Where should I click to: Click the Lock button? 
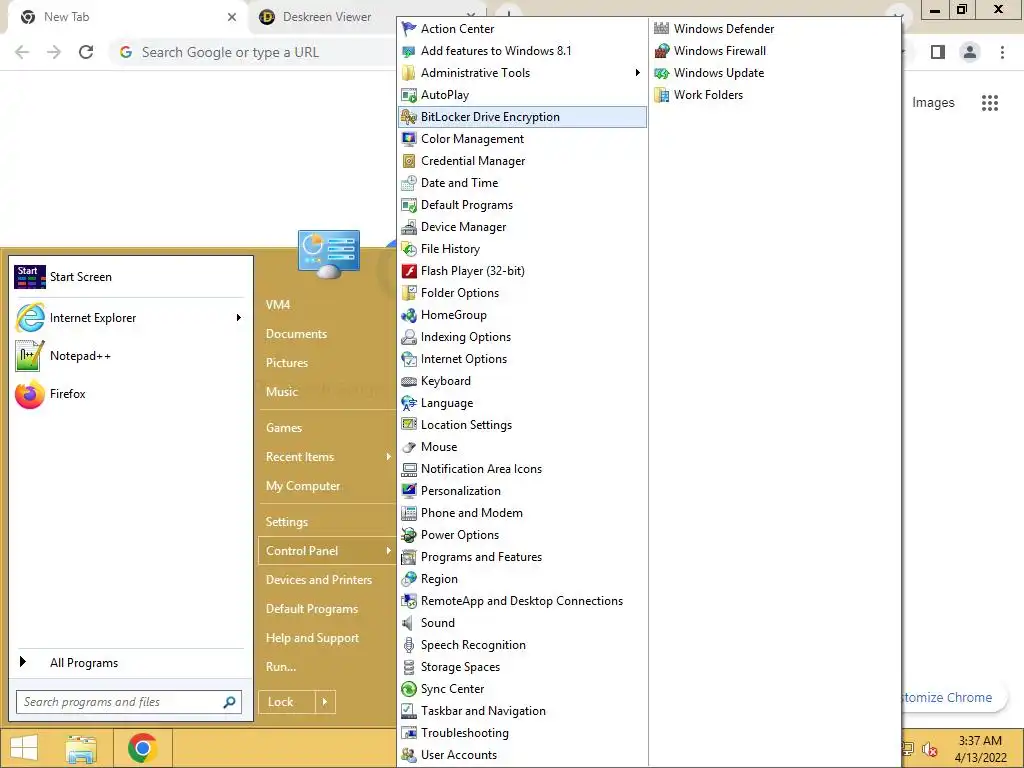pyautogui.click(x=287, y=702)
